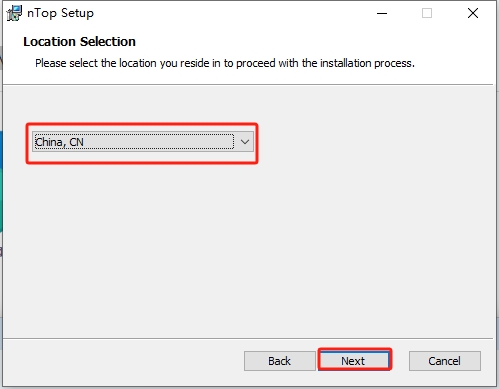Click the blank footer area left of Back

point(123,361)
